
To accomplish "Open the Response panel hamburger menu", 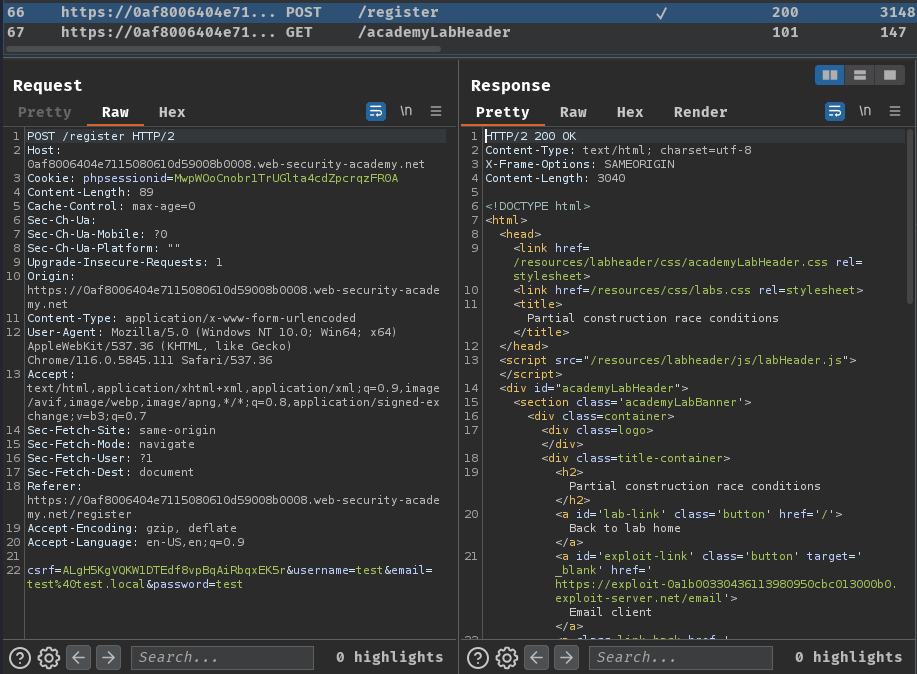I will (895, 111).
